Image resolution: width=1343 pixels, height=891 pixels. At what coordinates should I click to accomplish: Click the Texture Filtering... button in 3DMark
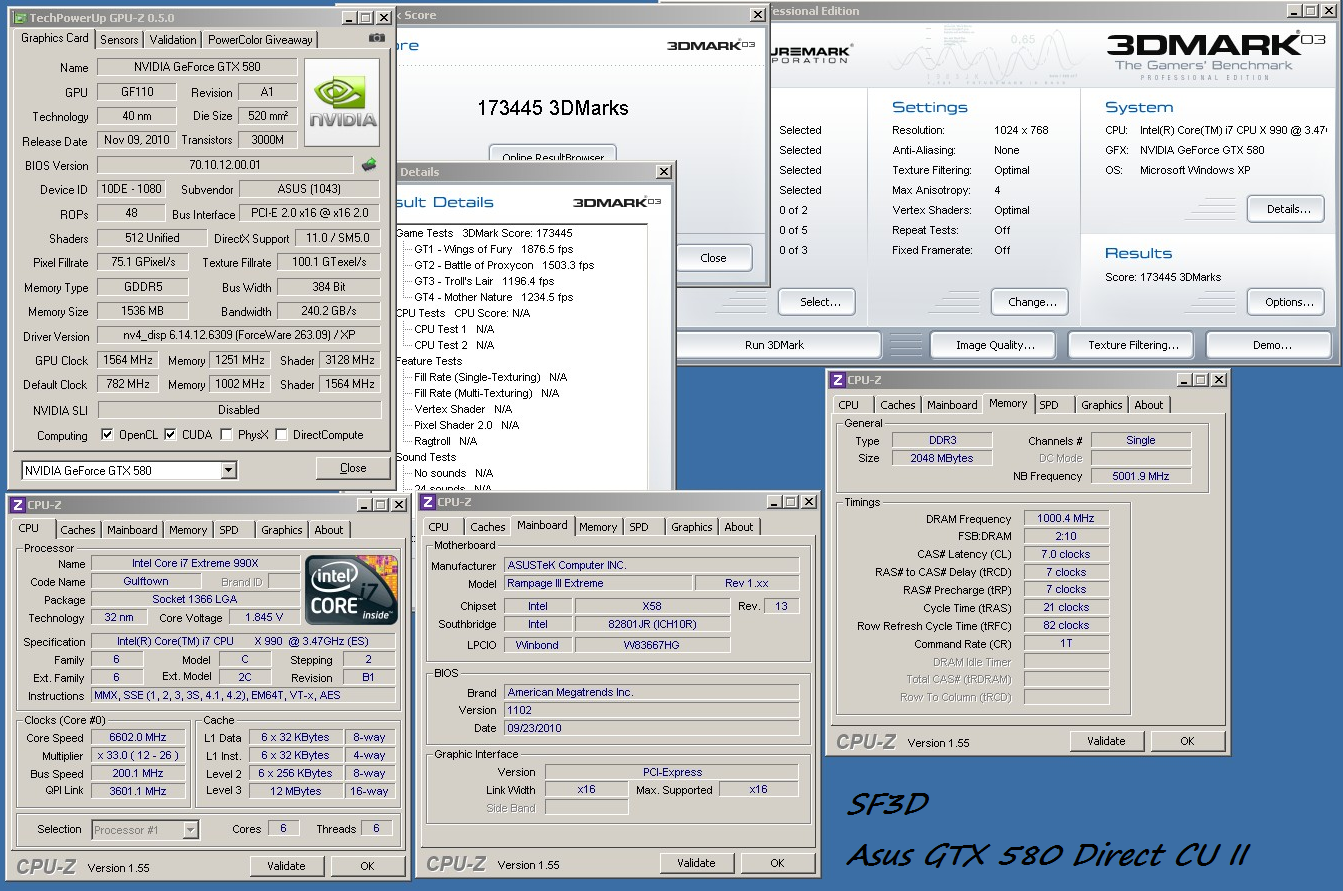(1133, 345)
